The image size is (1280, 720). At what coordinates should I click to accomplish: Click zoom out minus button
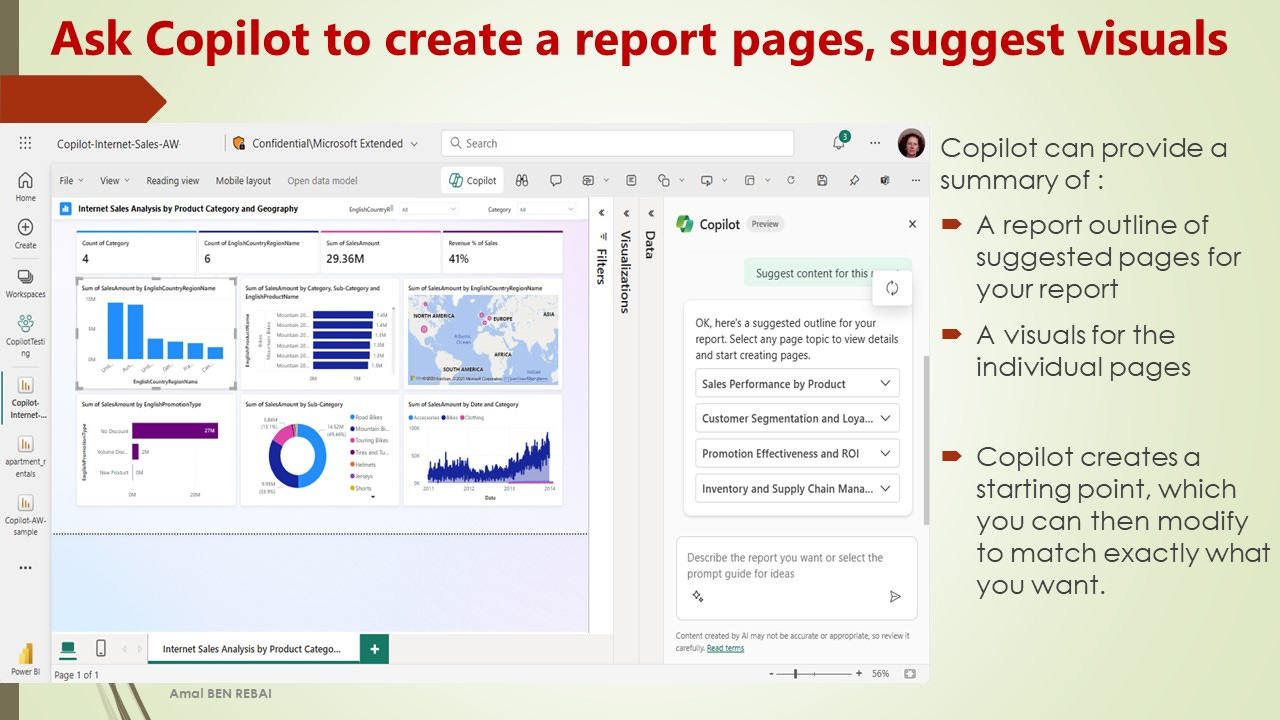[x=773, y=674]
